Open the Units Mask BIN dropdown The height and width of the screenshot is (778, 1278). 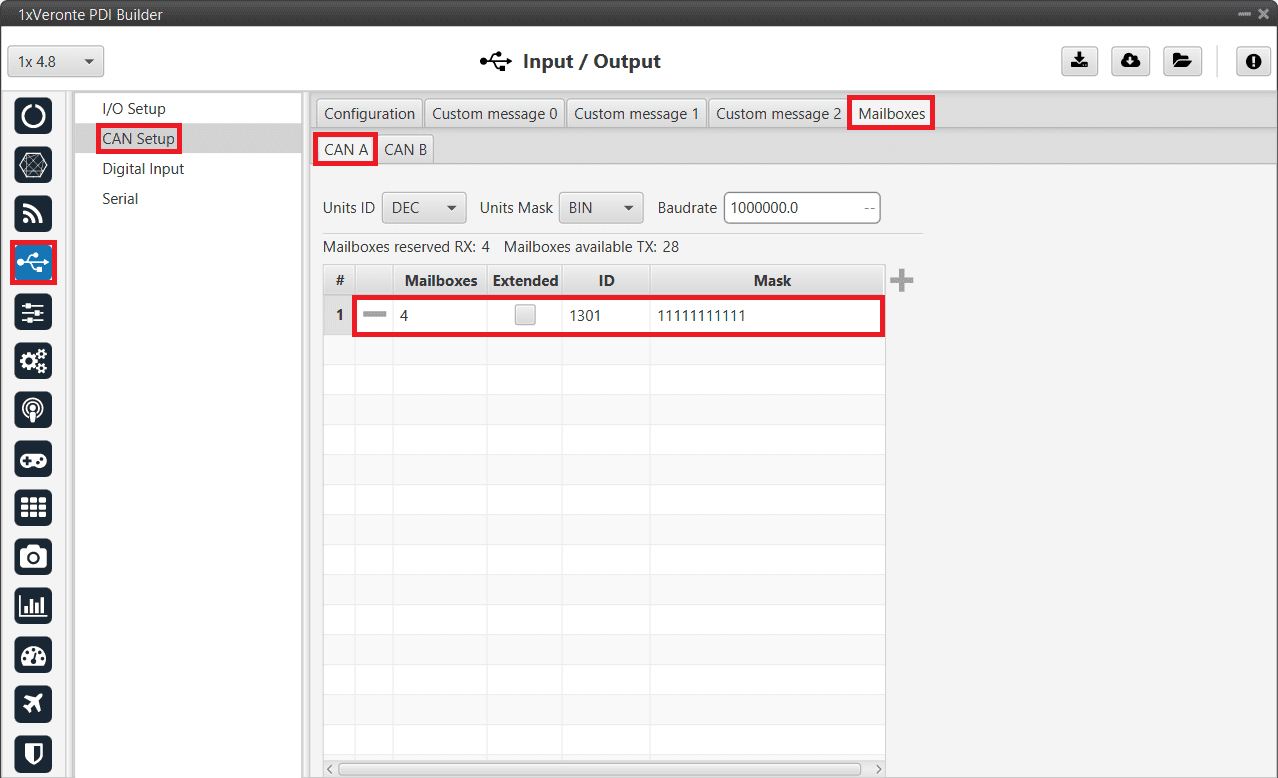(600, 208)
